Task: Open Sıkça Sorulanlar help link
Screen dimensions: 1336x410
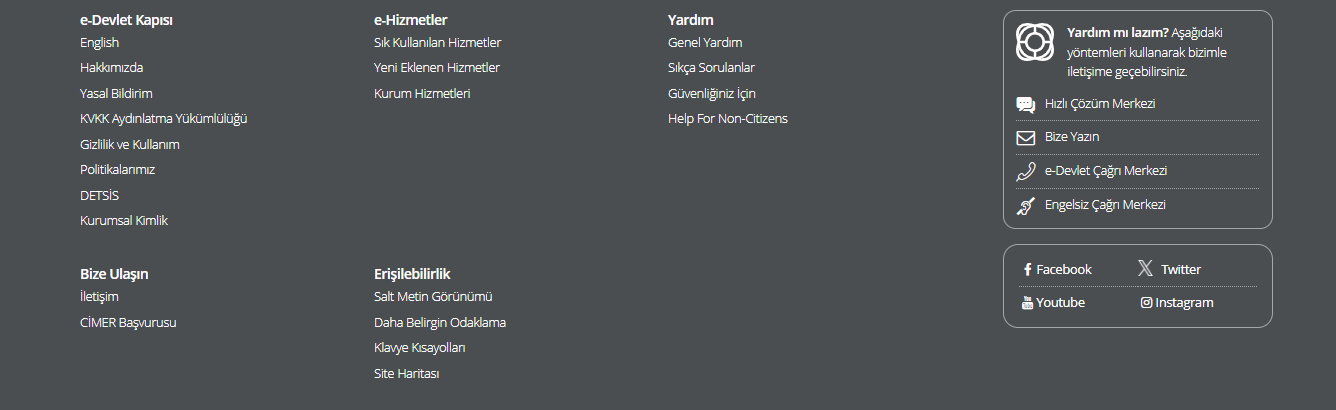Action: coord(711,68)
